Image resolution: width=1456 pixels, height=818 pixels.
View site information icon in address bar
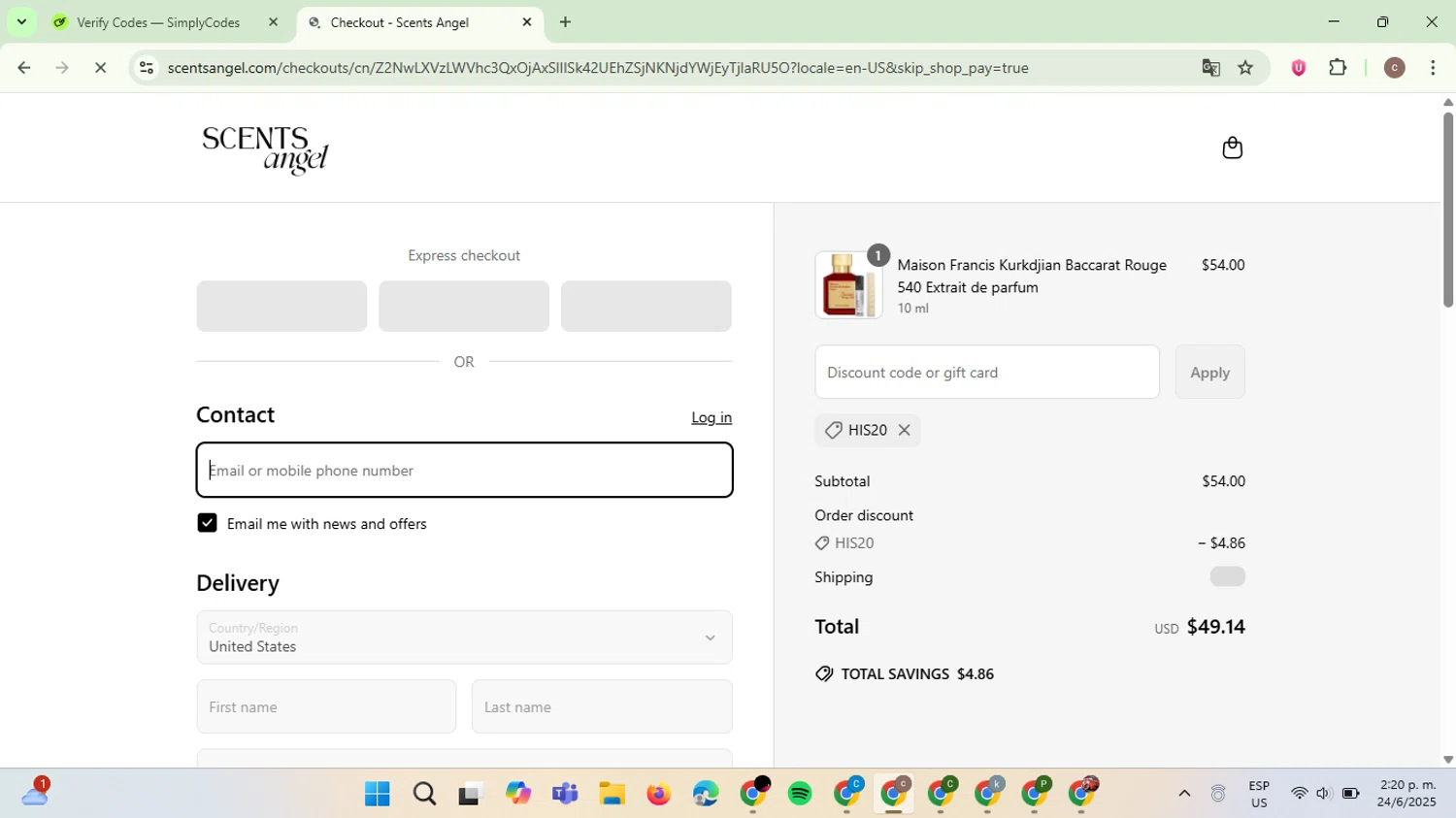(146, 68)
